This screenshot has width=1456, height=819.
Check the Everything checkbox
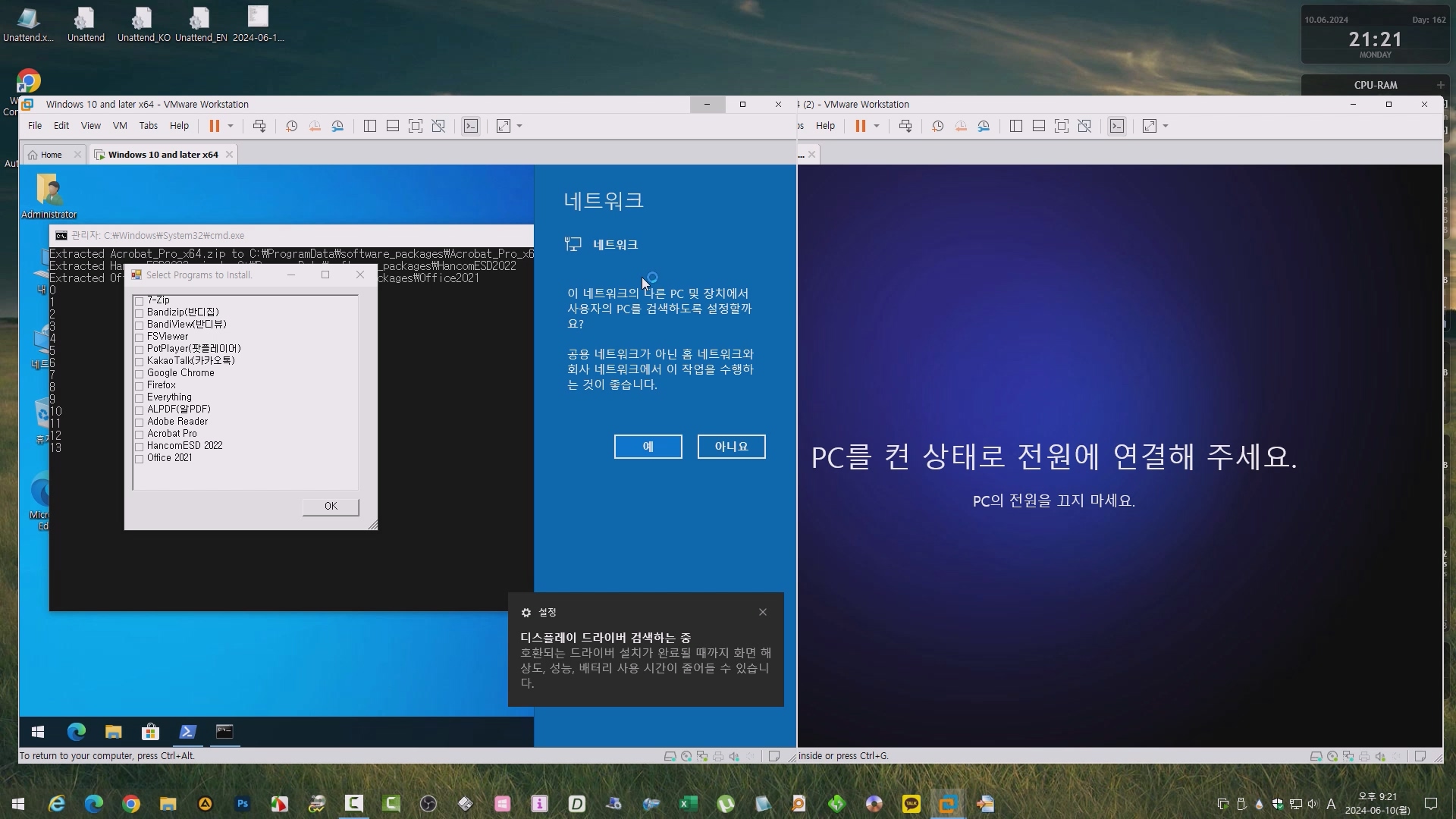tap(140, 398)
